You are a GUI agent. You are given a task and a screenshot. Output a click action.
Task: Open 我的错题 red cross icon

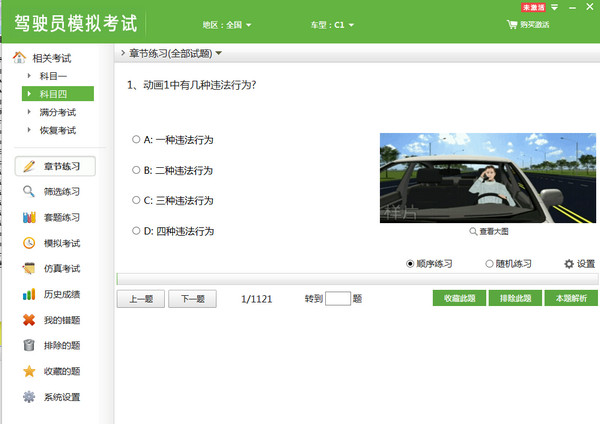click(29, 320)
